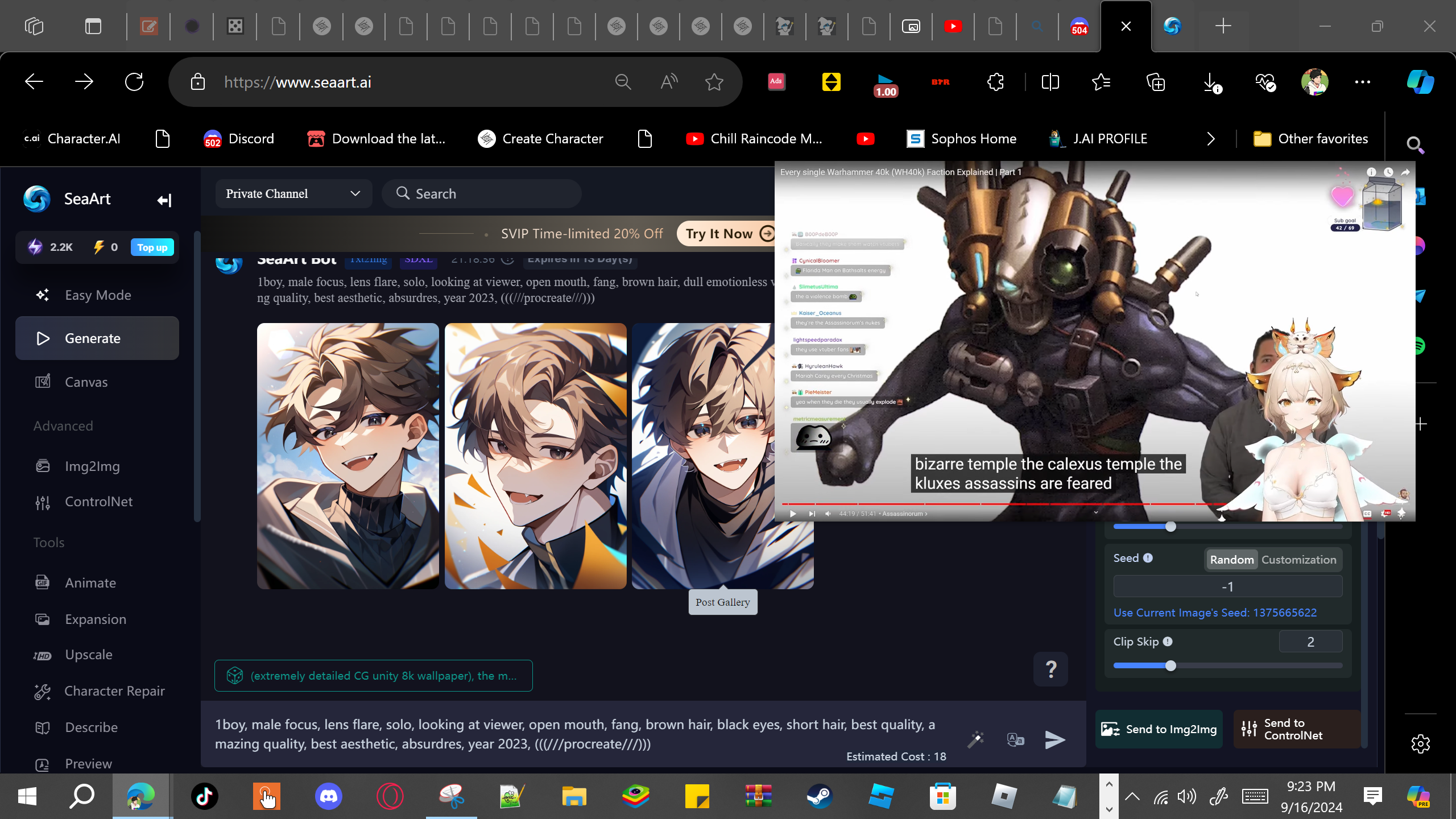The image size is (1456, 819).
Task: Click Send to Img2Img
Action: pos(1159,729)
